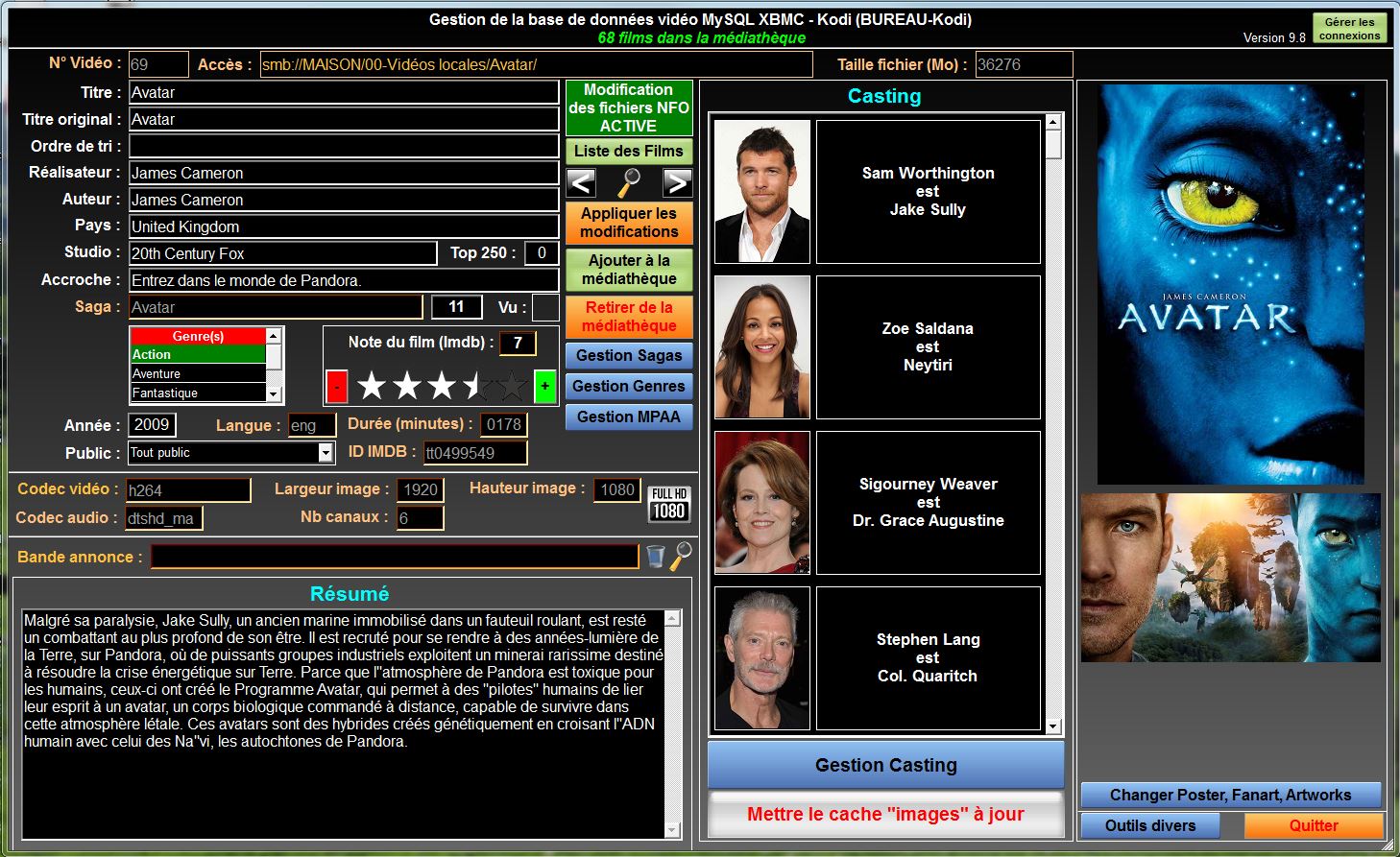Open Gestion Sagas
1400x857 pixels.
click(x=629, y=355)
